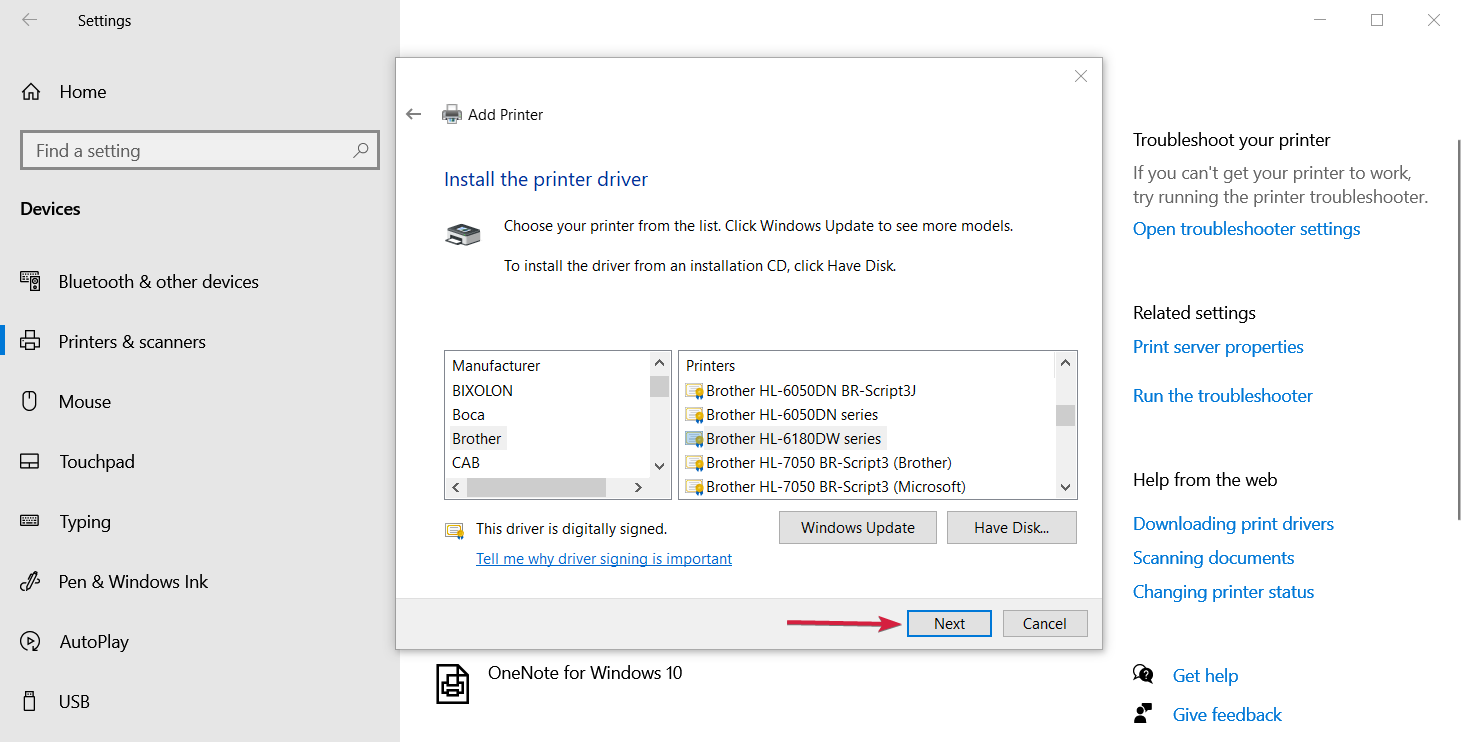Click the Brother HL-6180DW series driver icon
The height and width of the screenshot is (742, 1463).
pyautogui.click(x=694, y=438)
